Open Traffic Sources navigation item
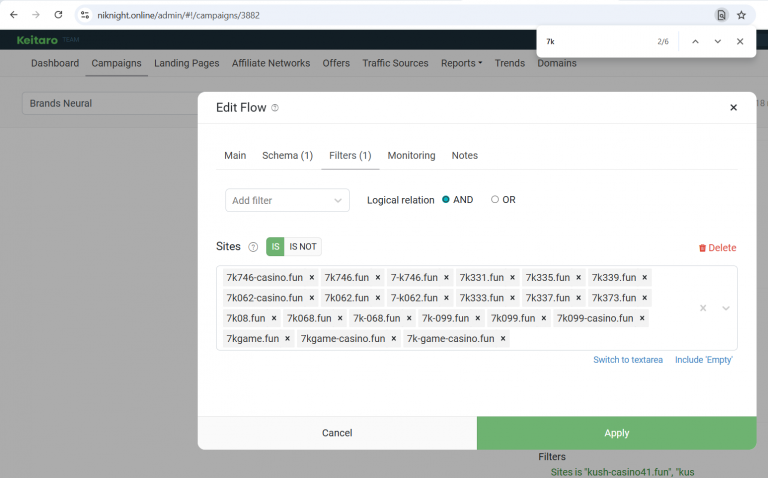Screen dimensions: 768x478 [395, 63]
